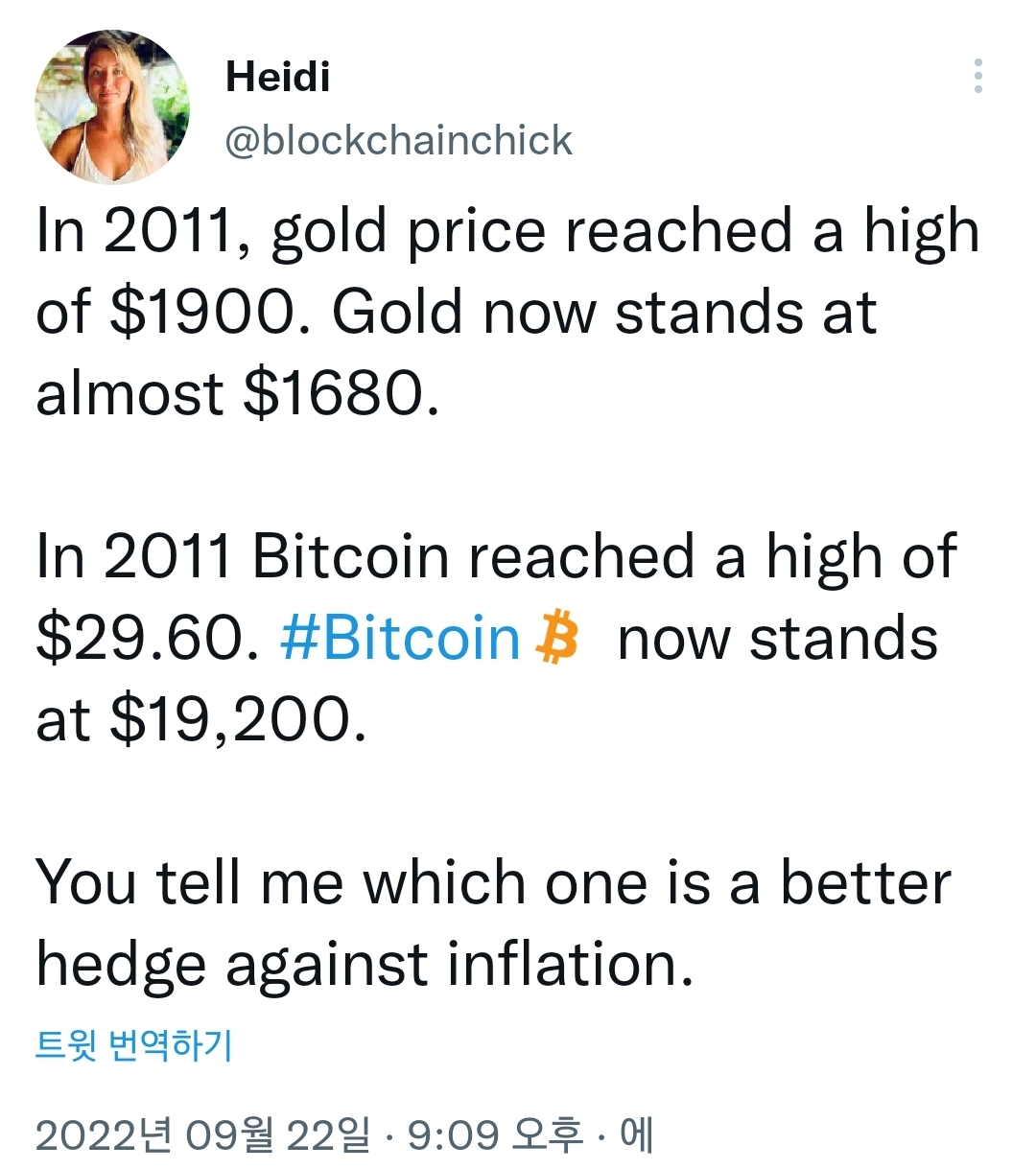Open Heidi's profile picture
The width and height of the screenshot is (1036, 1169).
tap(112, 107)
